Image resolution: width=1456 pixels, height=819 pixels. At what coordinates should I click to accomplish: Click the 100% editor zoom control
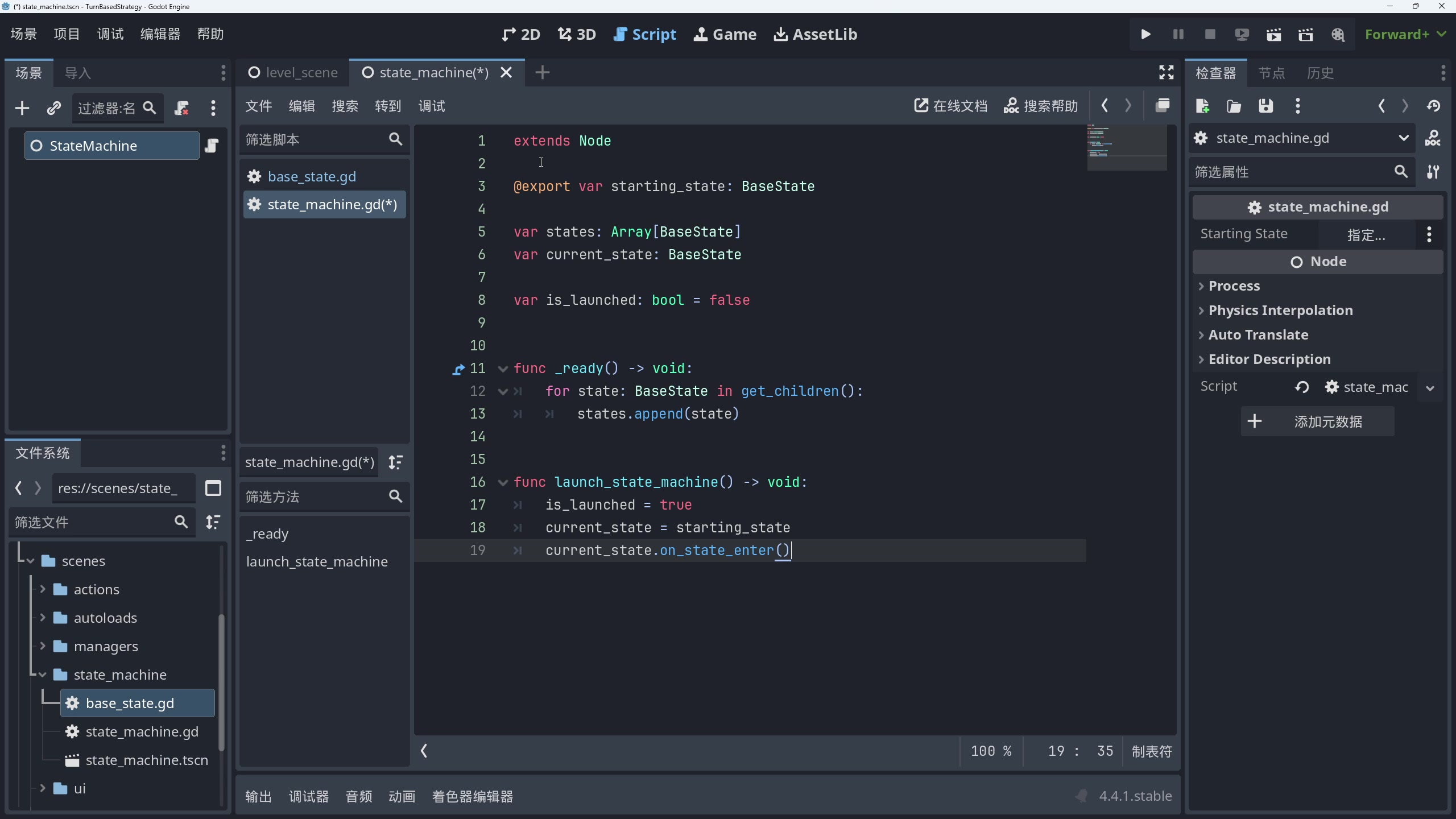point(990,751)
